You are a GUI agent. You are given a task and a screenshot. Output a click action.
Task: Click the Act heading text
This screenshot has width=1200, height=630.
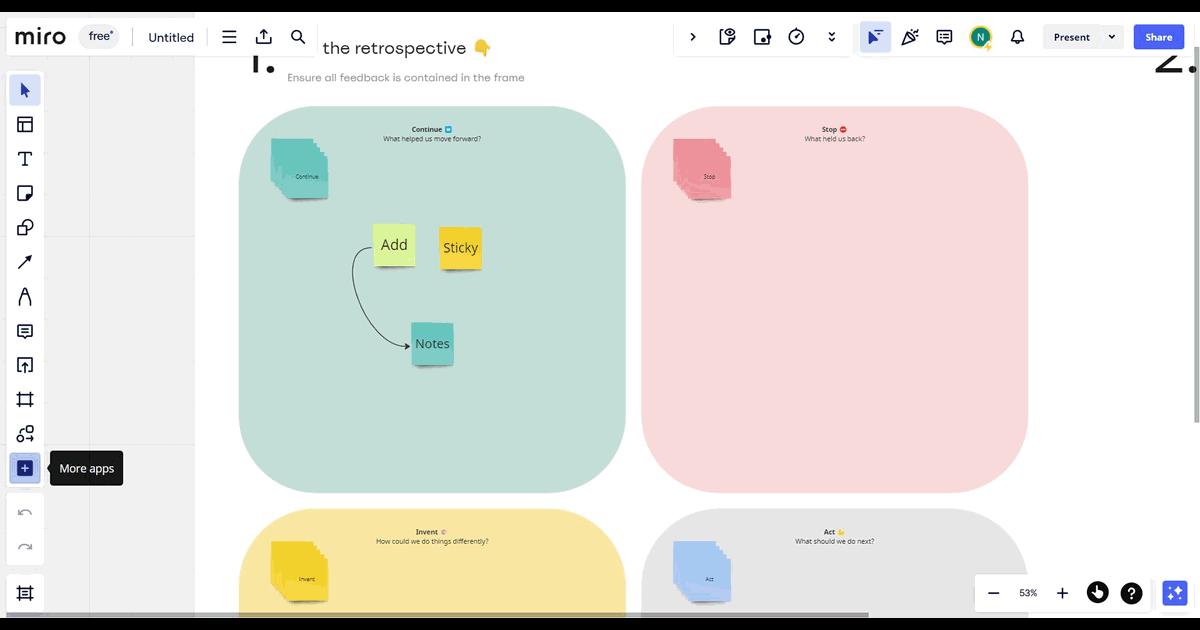(834, 532)
